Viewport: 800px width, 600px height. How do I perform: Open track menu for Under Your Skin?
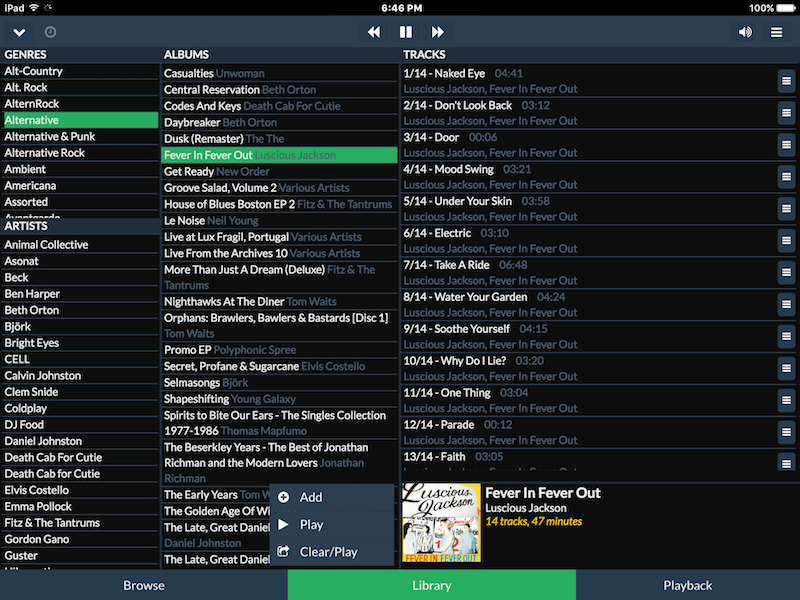coord(786,209)
